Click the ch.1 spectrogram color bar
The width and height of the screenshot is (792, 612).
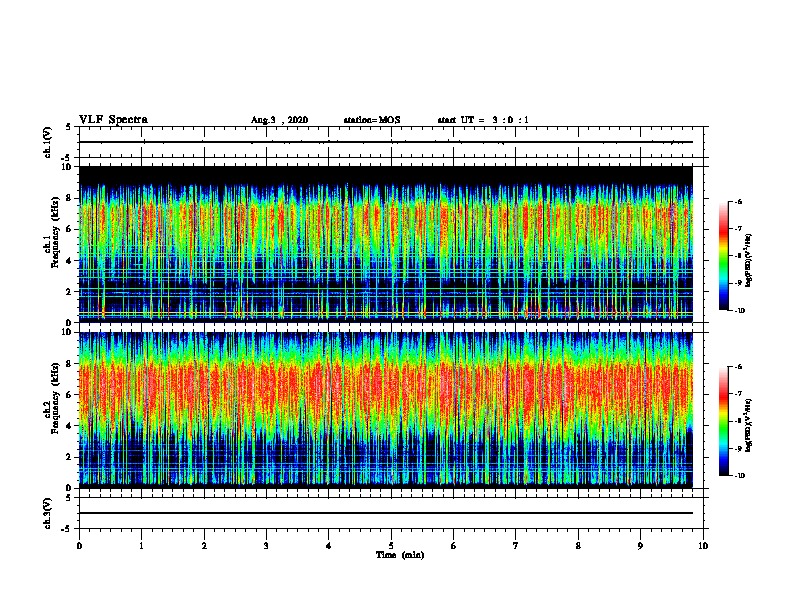click(x=723, y=256)
